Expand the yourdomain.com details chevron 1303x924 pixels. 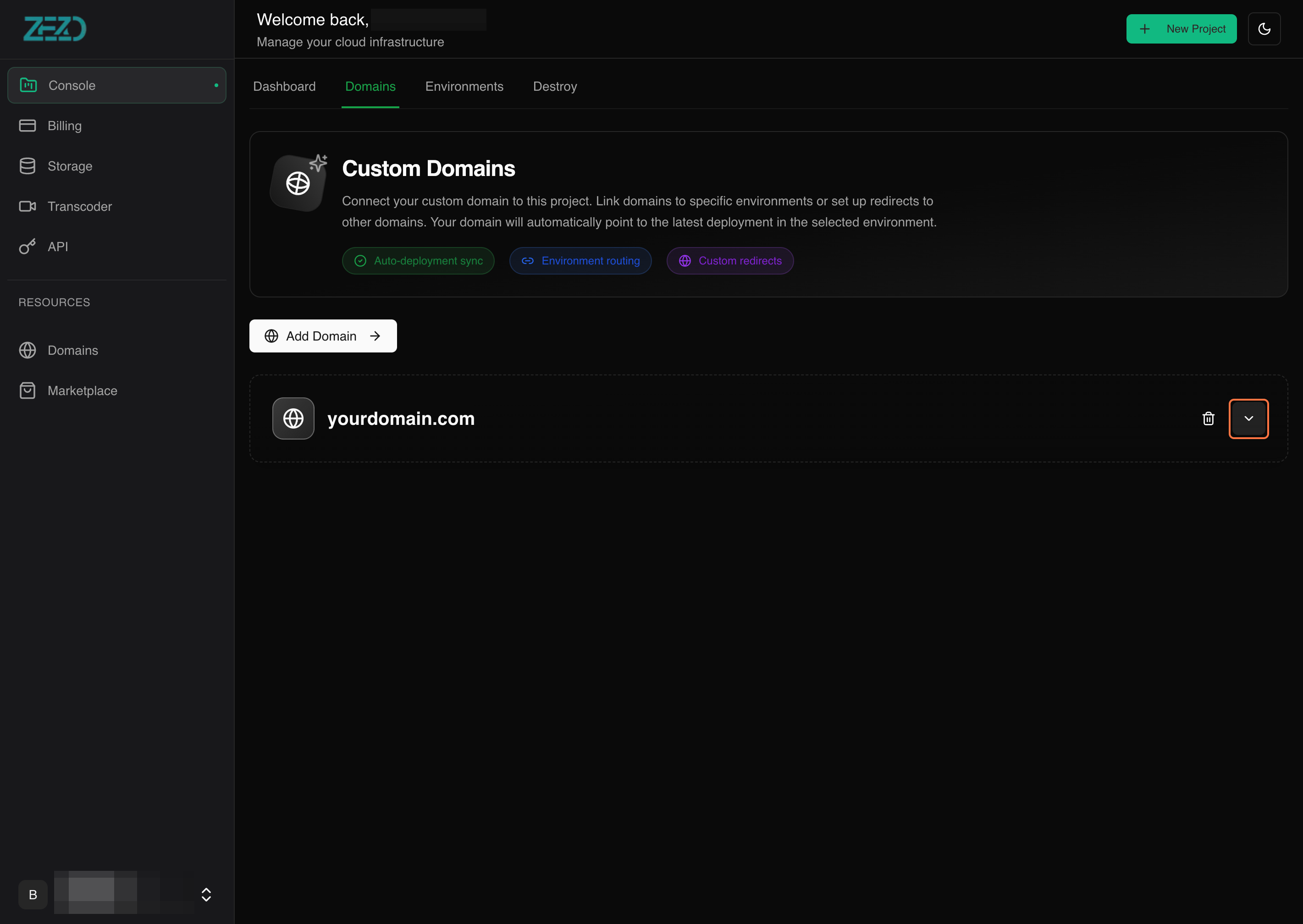(x=1248, y=419)
